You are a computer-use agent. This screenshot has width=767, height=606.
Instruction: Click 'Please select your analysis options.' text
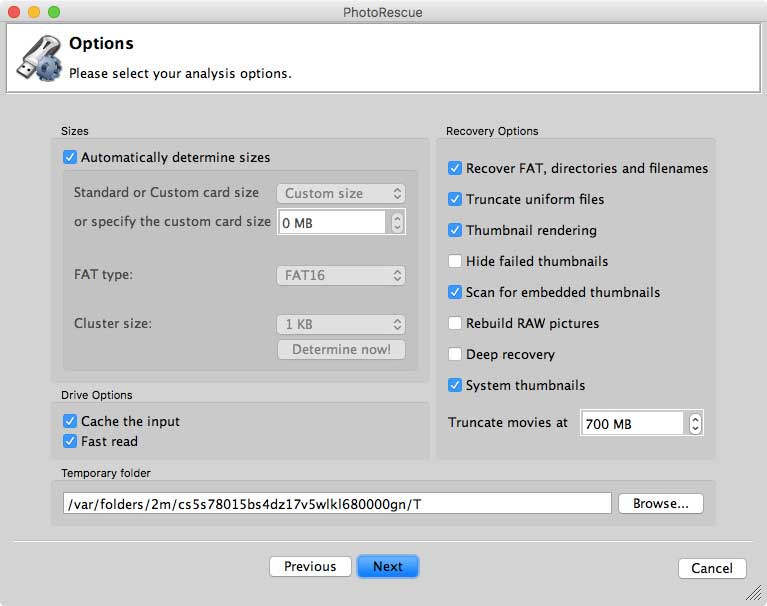pos(180,74)
